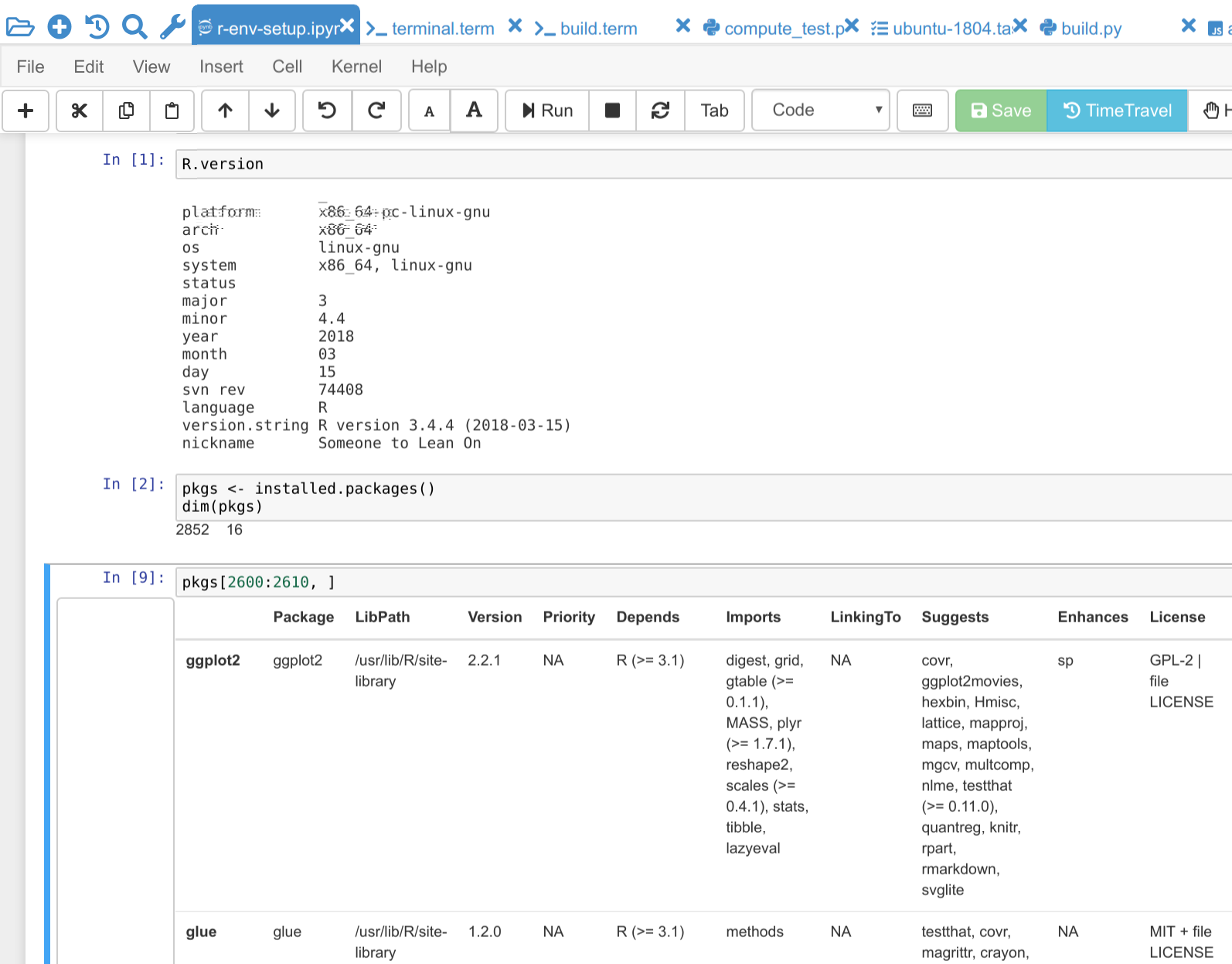Expand the Code cell type dropdown
Image resolution: width=1232 pixels, height=964 pixels.
pyautogui.click(x=820, y=111)
